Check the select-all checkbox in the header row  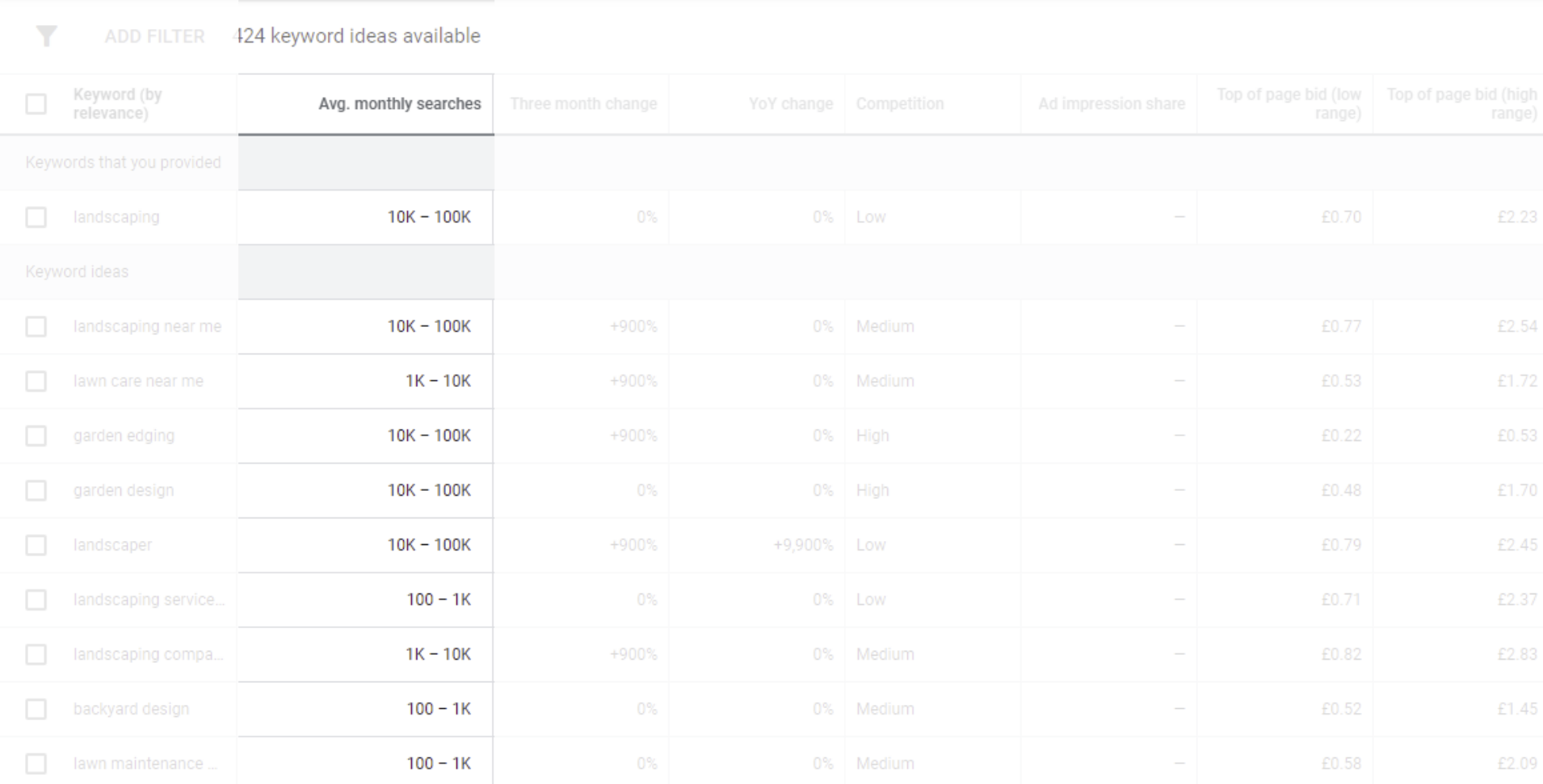click(x=36, y=103)
